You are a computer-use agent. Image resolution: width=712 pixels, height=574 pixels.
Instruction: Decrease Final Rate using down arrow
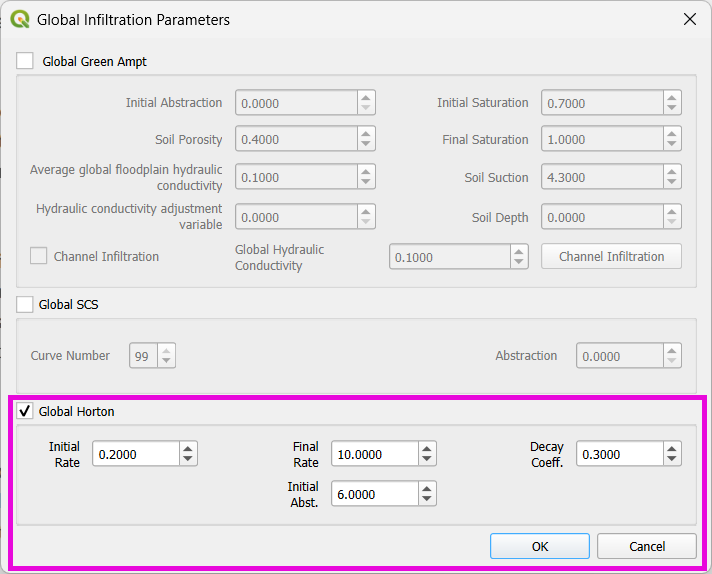click(427, 459)
